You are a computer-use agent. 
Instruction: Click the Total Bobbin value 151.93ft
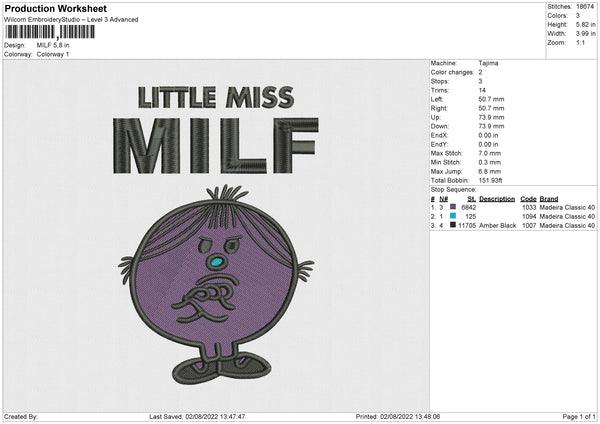point(490,180)
